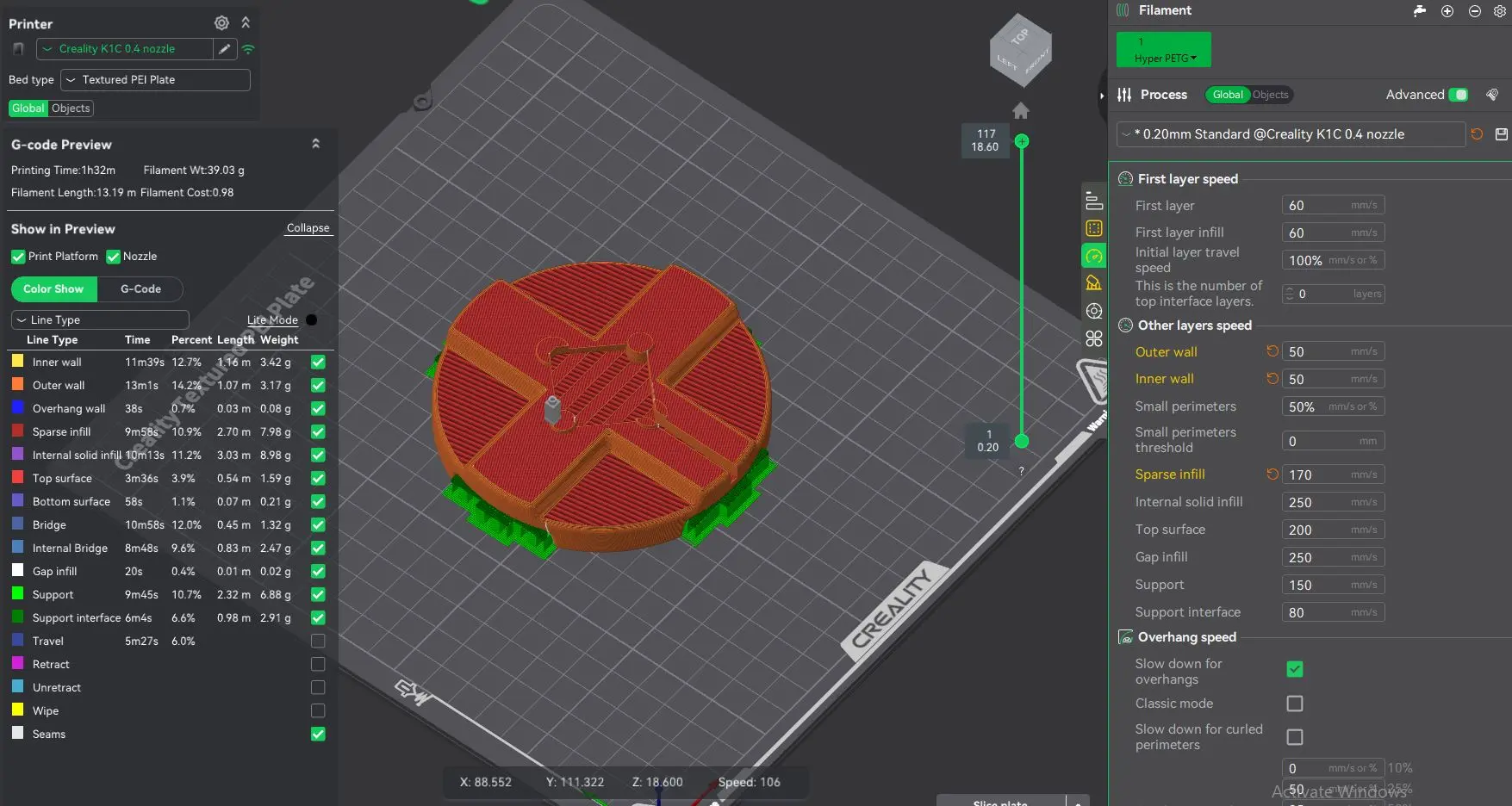Screen dimensions: 1512x806
Task: Open filament settings gear icon
Action: 1499,11
